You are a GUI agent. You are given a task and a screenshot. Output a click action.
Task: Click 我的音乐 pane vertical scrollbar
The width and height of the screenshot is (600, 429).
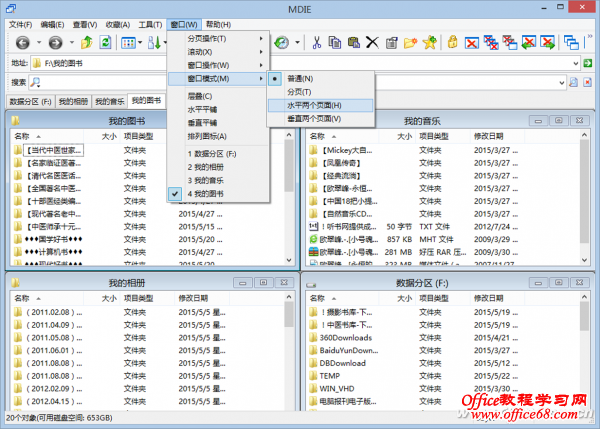(584, 198)
